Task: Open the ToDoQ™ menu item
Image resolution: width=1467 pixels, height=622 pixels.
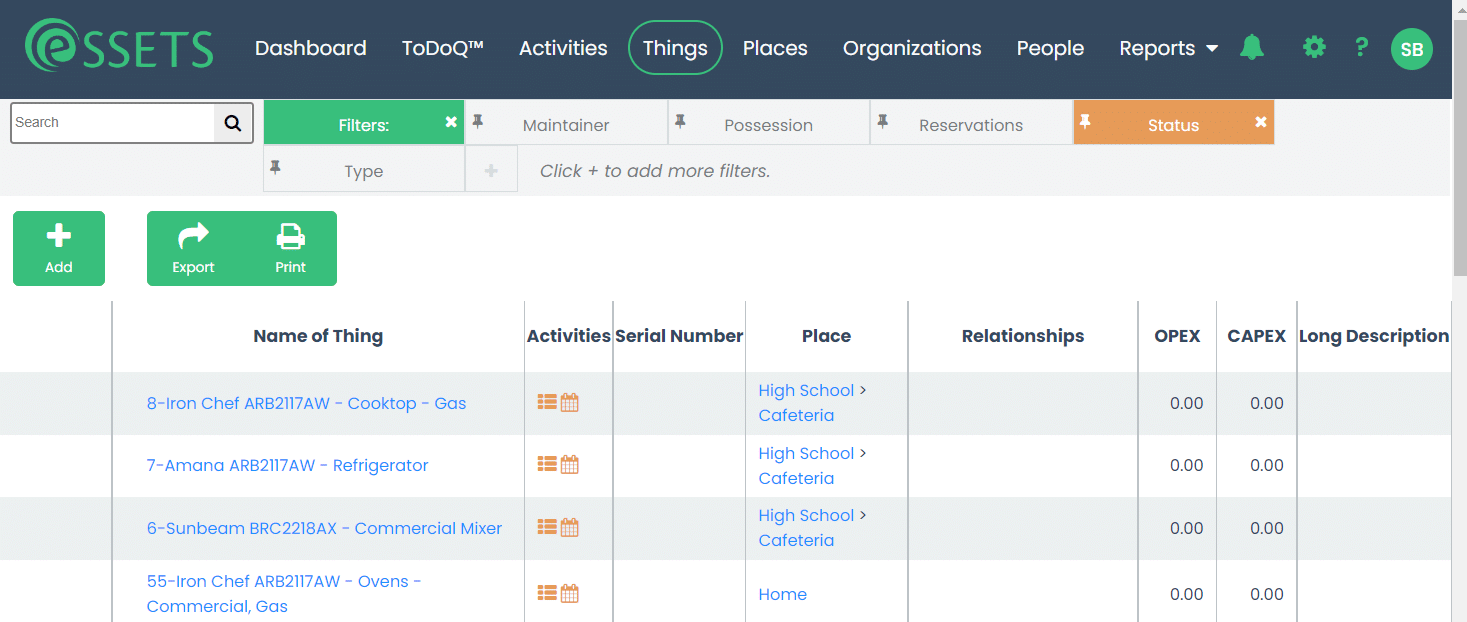Action: click(x=443, y=48)
